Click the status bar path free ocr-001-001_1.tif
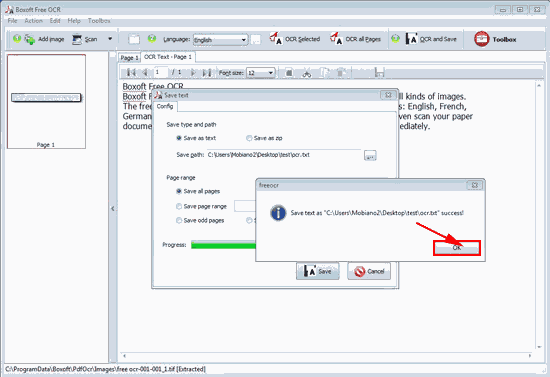550x377 pixels. click(x=105, y=369)
